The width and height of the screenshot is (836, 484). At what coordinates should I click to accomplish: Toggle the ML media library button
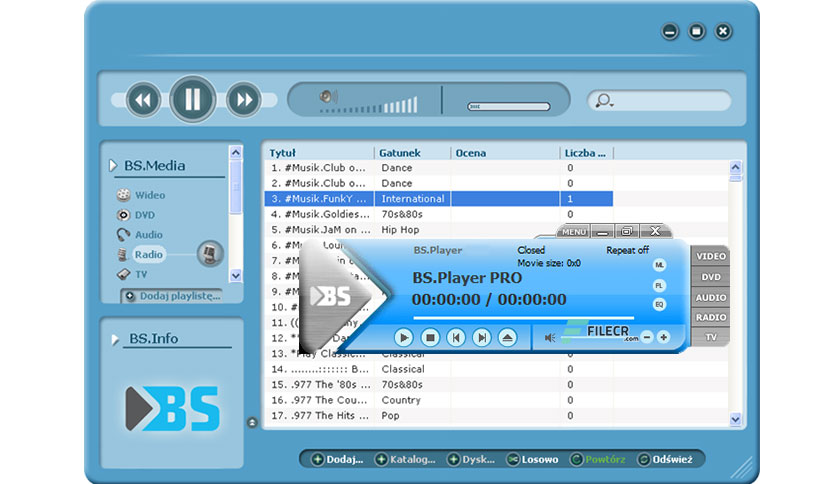(660, 265)
